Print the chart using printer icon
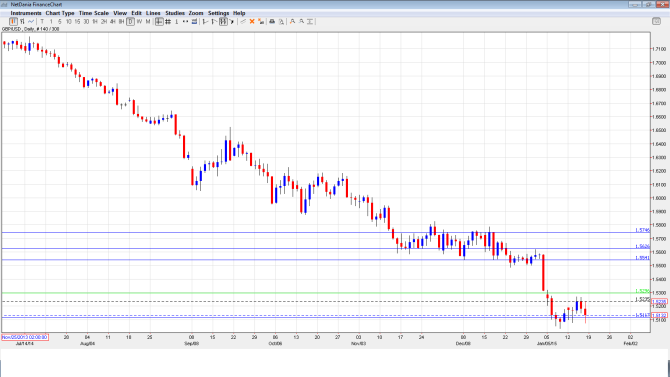The height and width of the screenshot is (377, 670). (x=272, y=21)
